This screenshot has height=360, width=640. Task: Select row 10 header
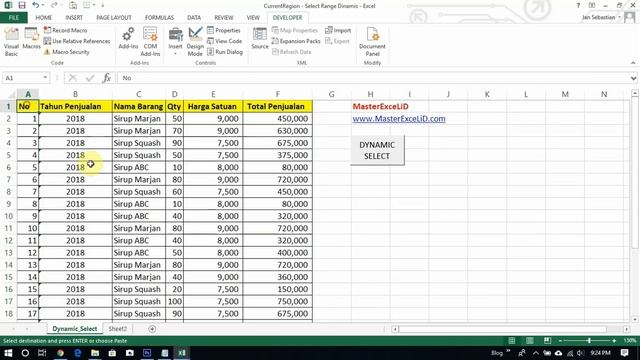coord(8,216)
